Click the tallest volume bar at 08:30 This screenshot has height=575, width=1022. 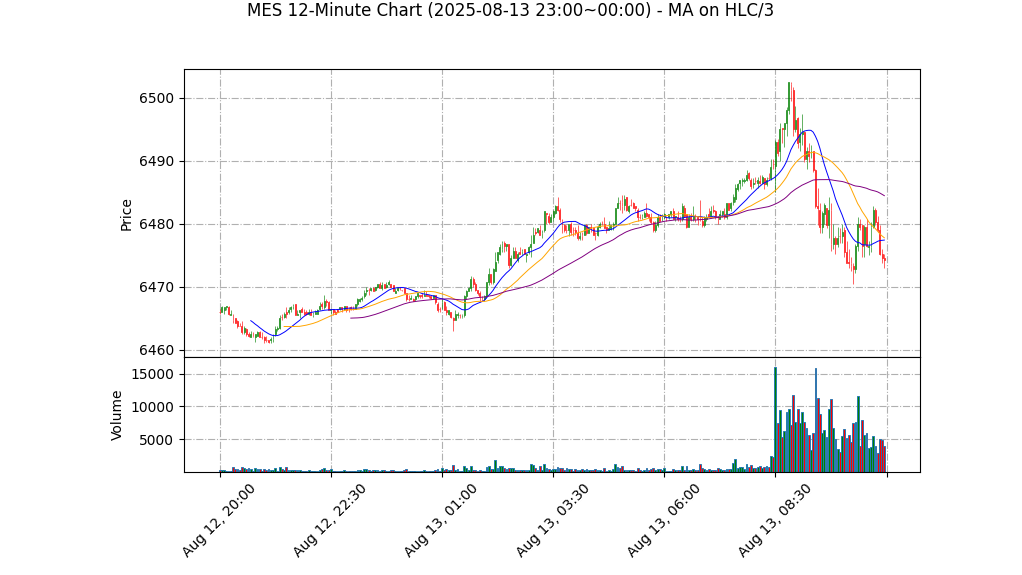pos(776,420)
